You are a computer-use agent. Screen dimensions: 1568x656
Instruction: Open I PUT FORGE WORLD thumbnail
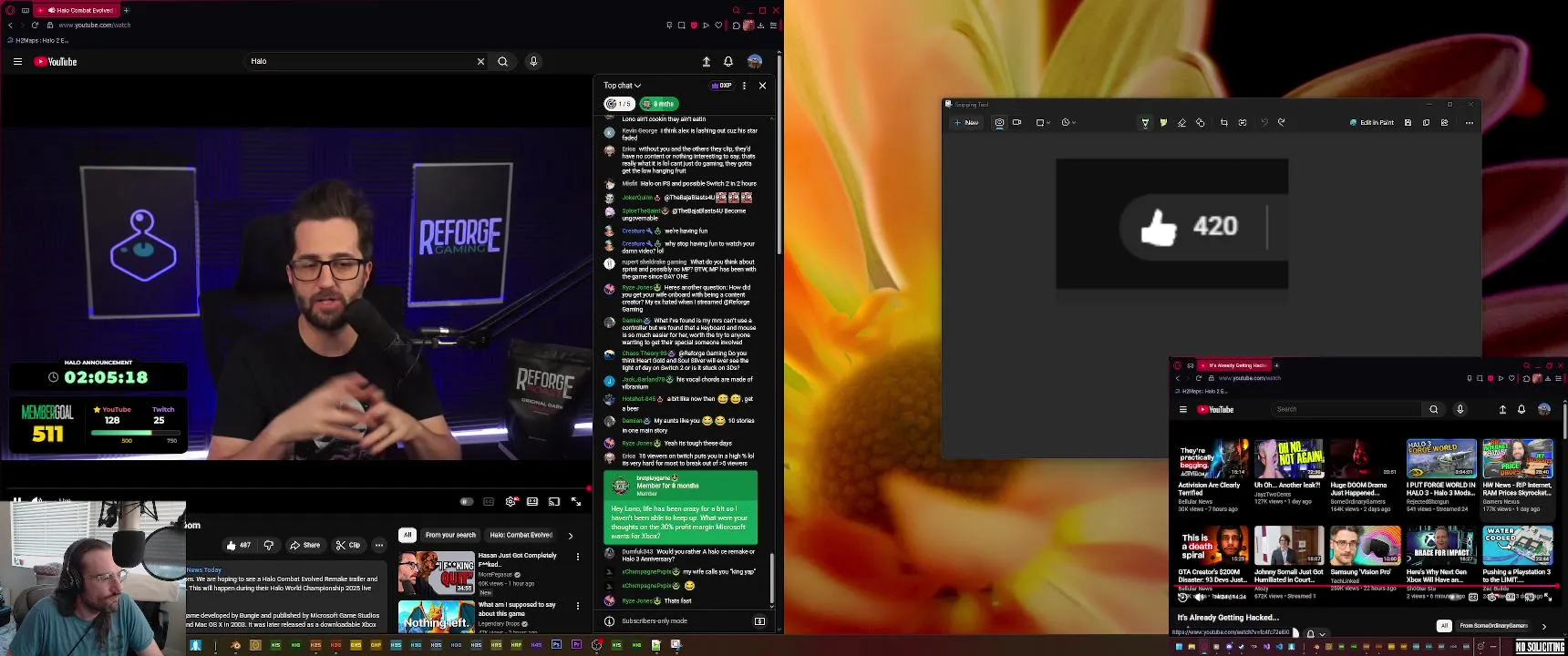click(1440, 458)
